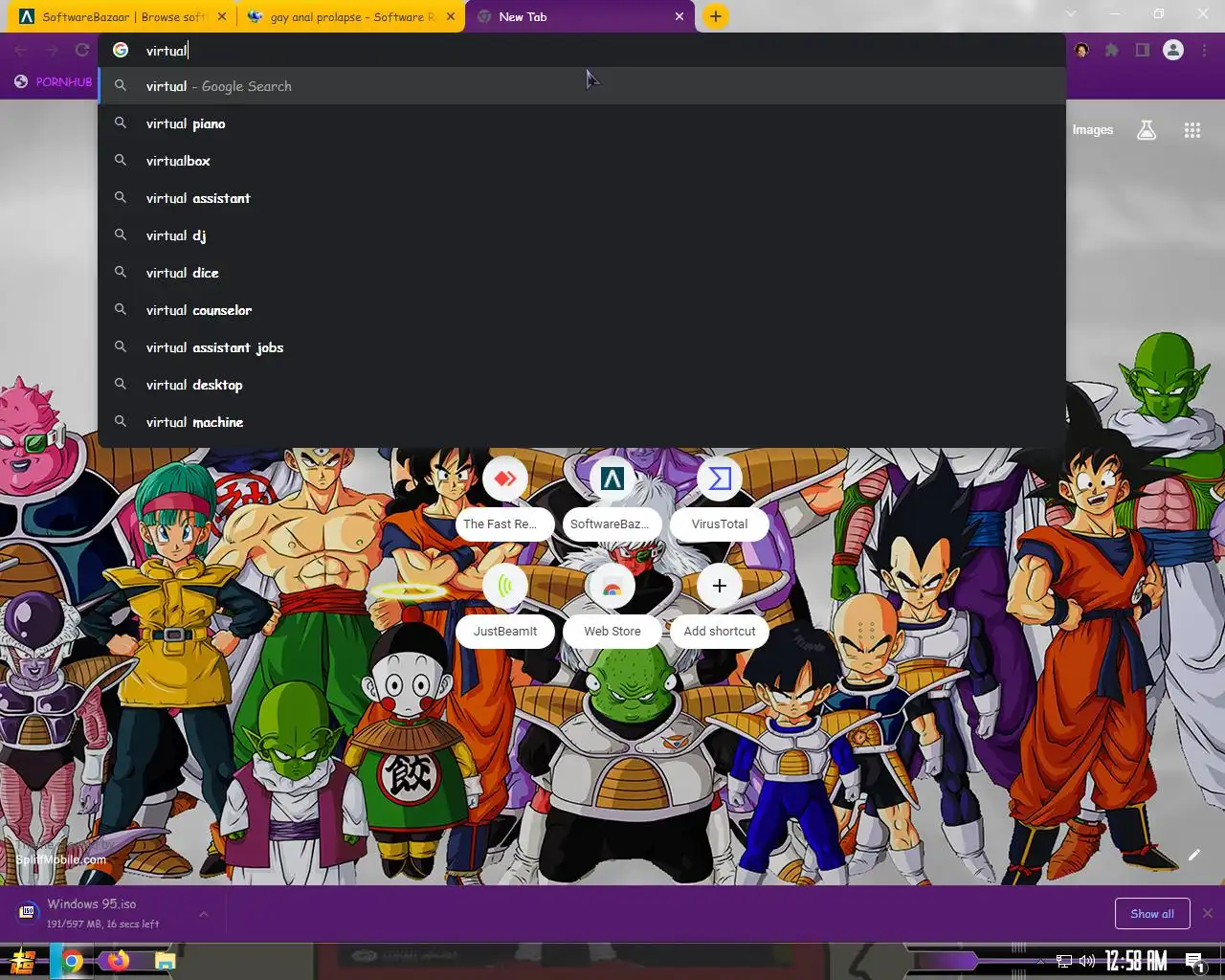
Task: Open the Chrome profile avatar
Action: click(1173, 50)
